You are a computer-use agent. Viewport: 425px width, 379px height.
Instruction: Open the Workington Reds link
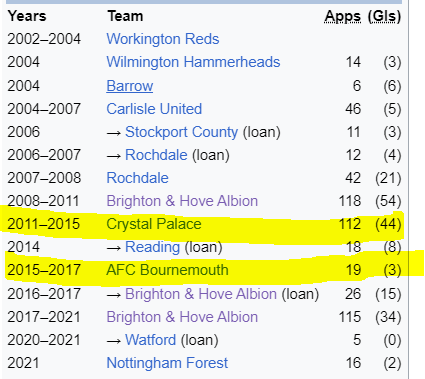pyautogui.click(x=163, y=39)
